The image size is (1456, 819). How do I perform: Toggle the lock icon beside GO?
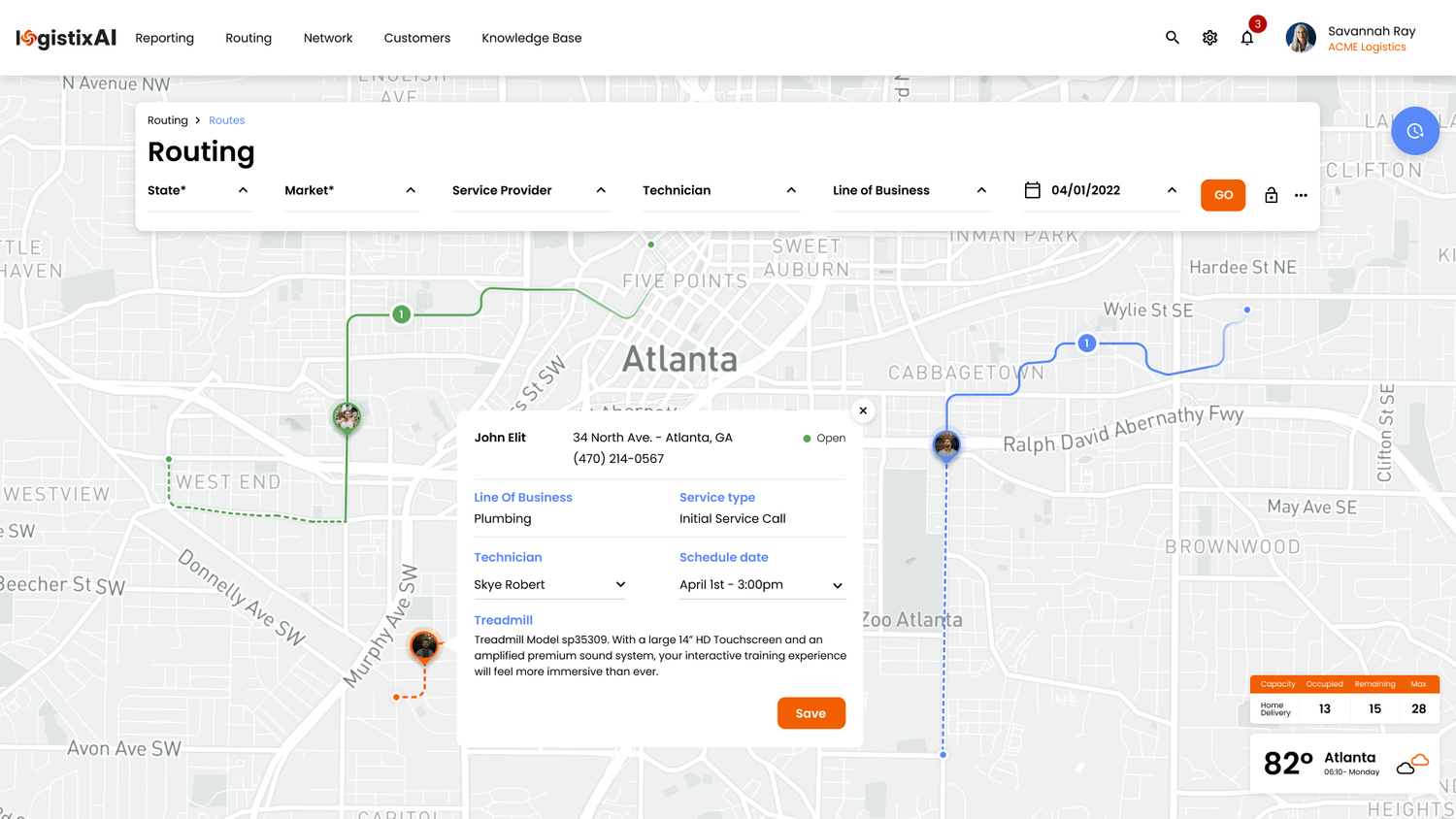click(x=1271, y=195)
